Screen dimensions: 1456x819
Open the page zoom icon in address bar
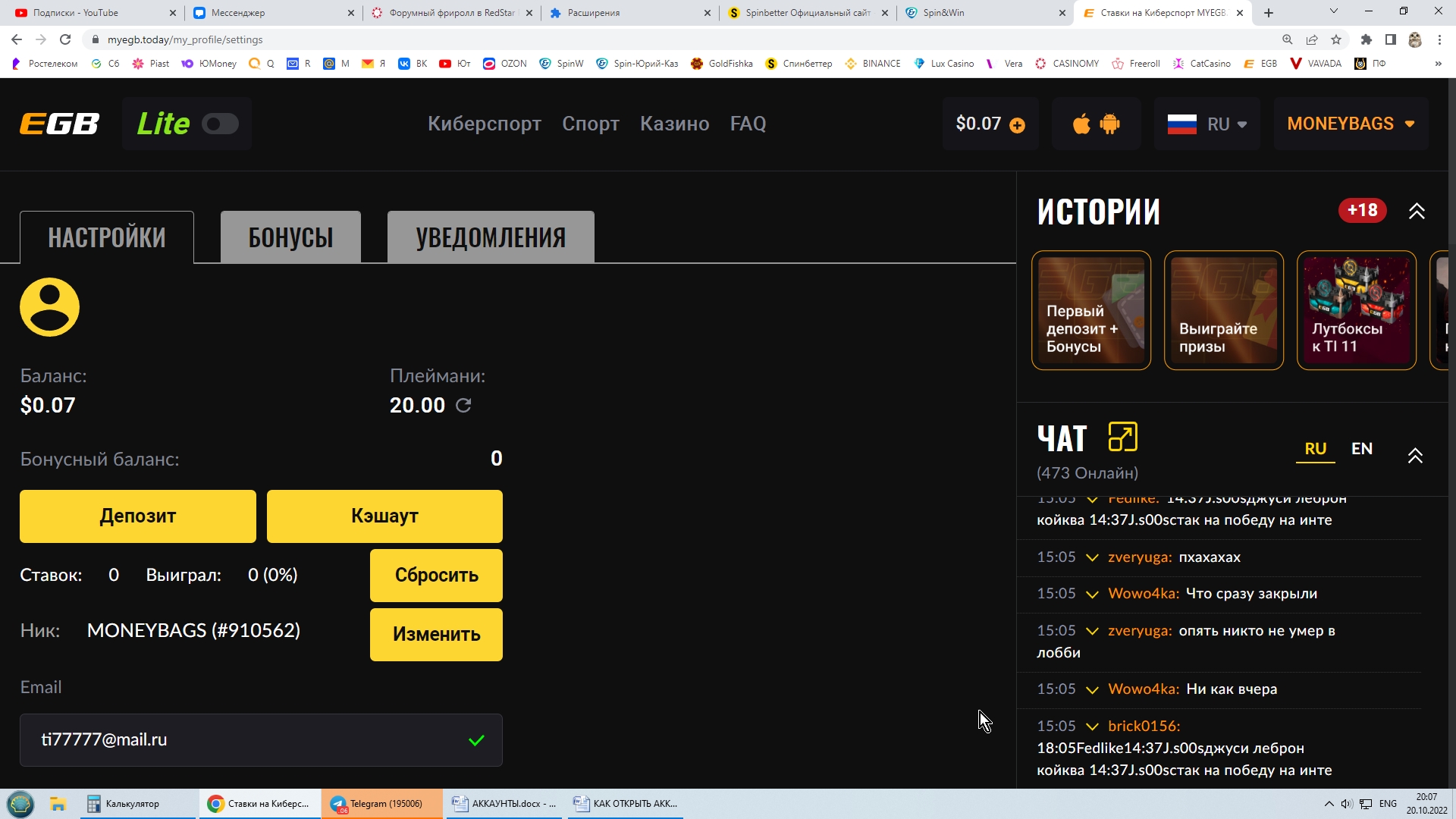[1288, 39]
